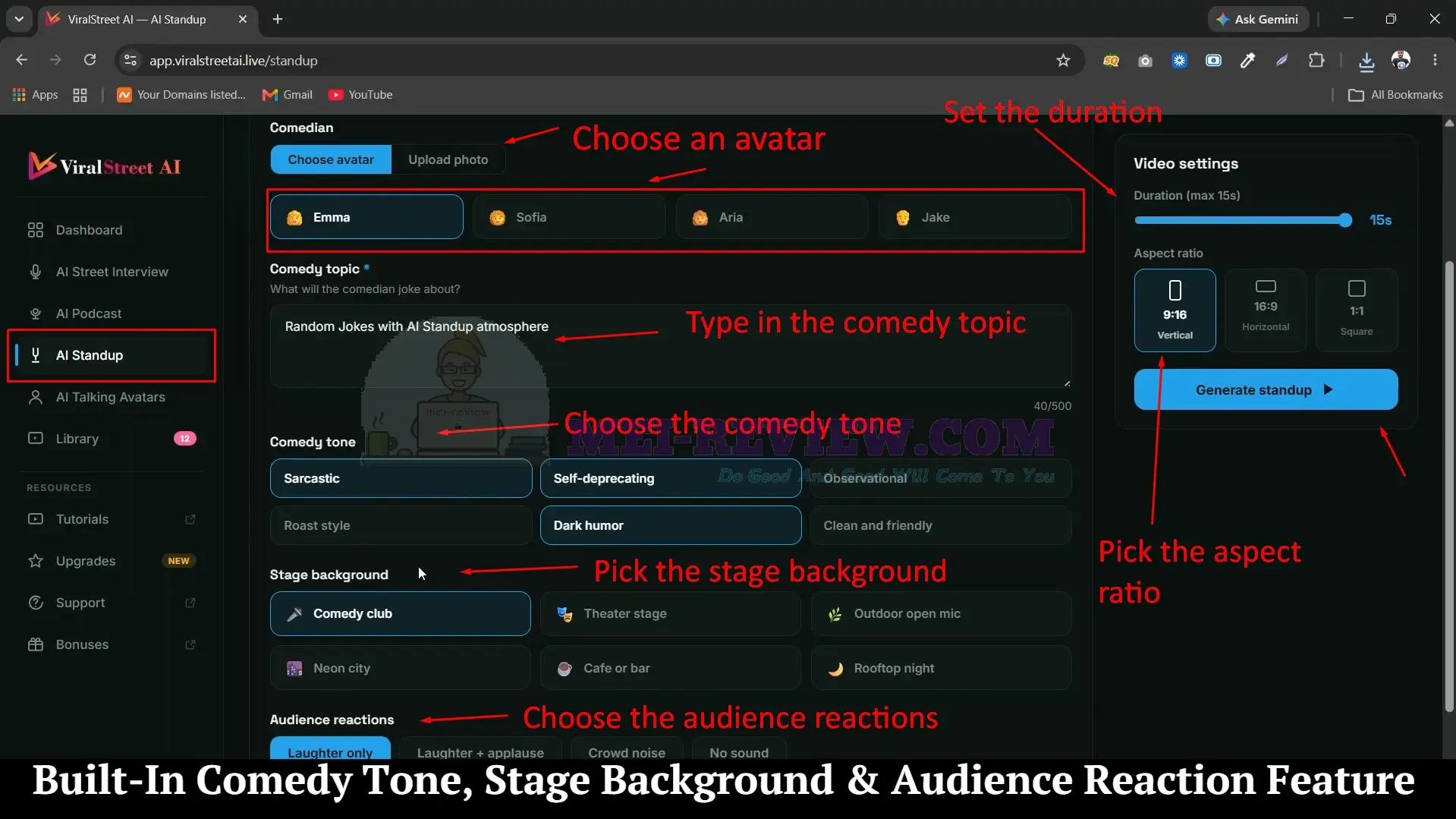Select the Aria avatar
This screenshot has width=1456, height=819.
pyautogui.click(x=772, y=217)
